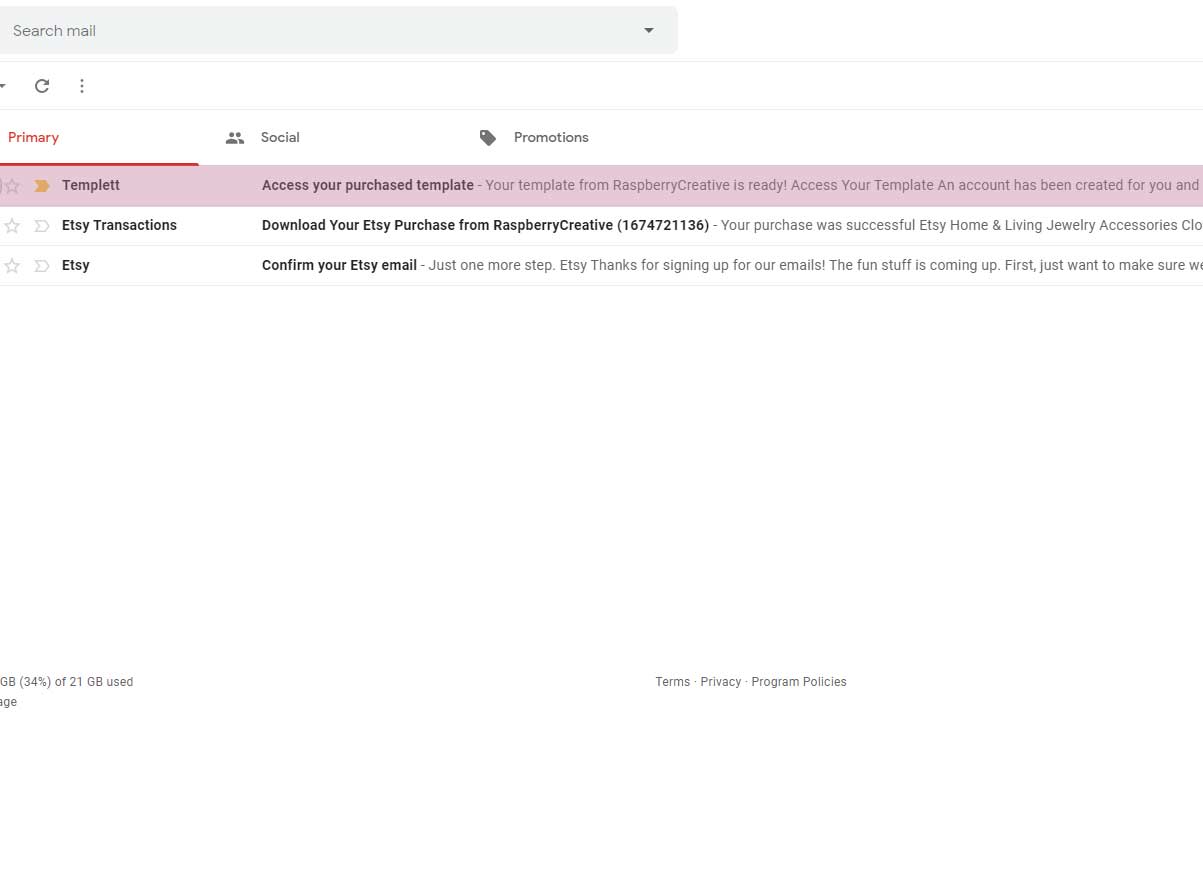Toggle importance marker on Templett email

click(42, 186)
